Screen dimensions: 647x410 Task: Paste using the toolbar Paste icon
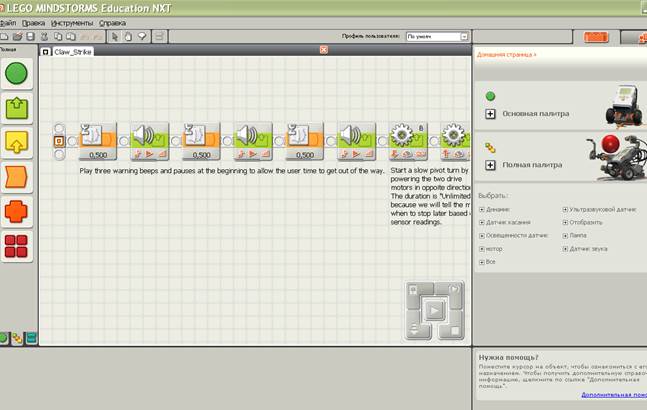click(x=71, y=37)
